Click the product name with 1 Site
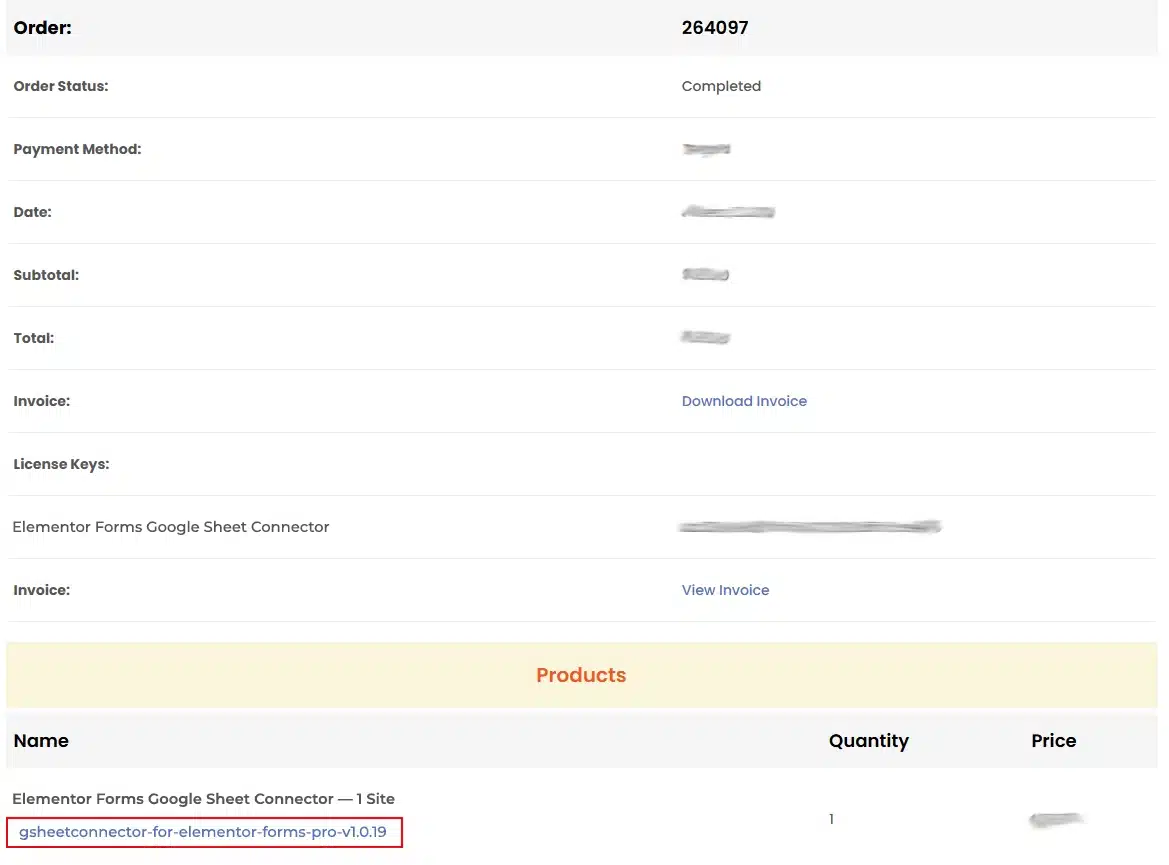 pyautogui.click(x=203, y=799)
